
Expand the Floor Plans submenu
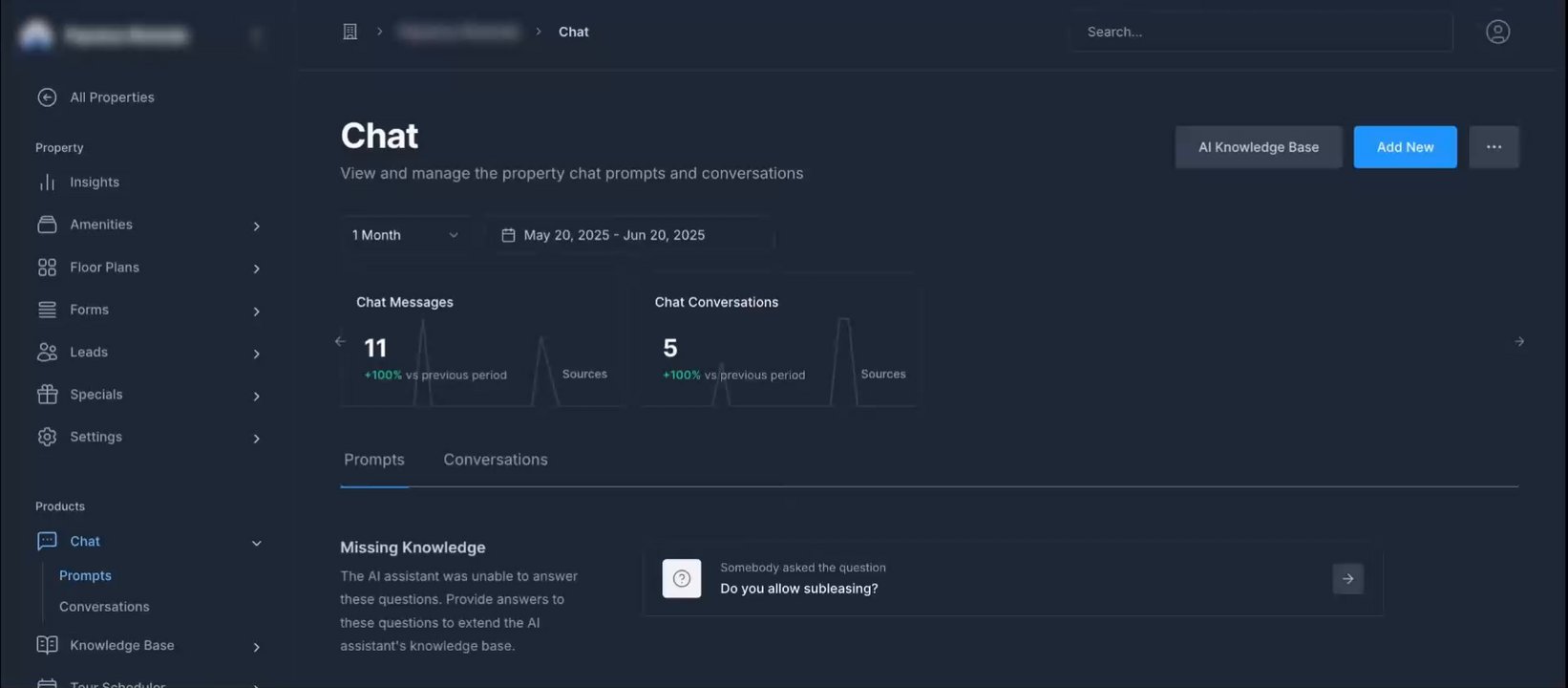coord(256,269)
